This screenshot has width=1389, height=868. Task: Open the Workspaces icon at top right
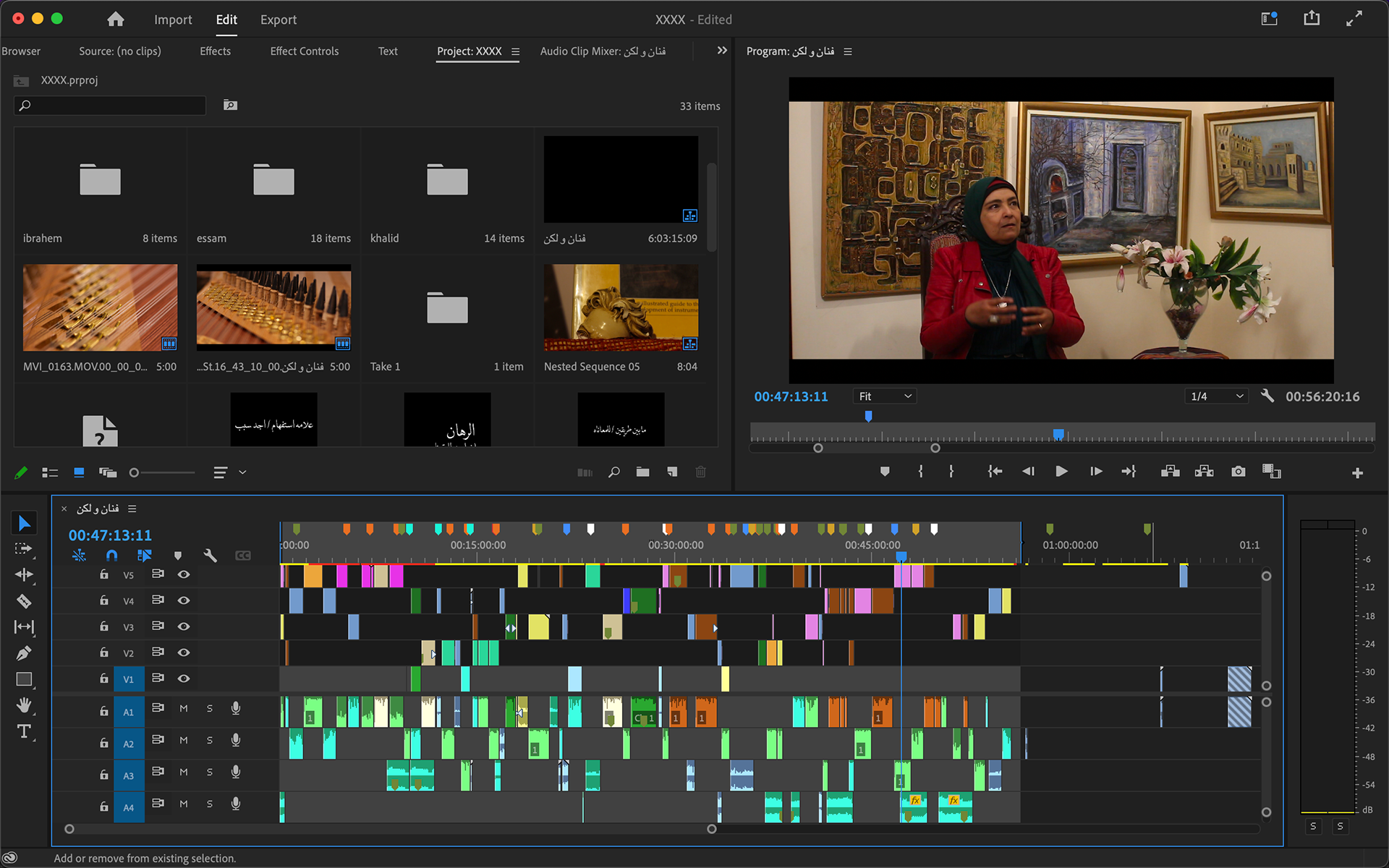click(x=1270, y=19)
